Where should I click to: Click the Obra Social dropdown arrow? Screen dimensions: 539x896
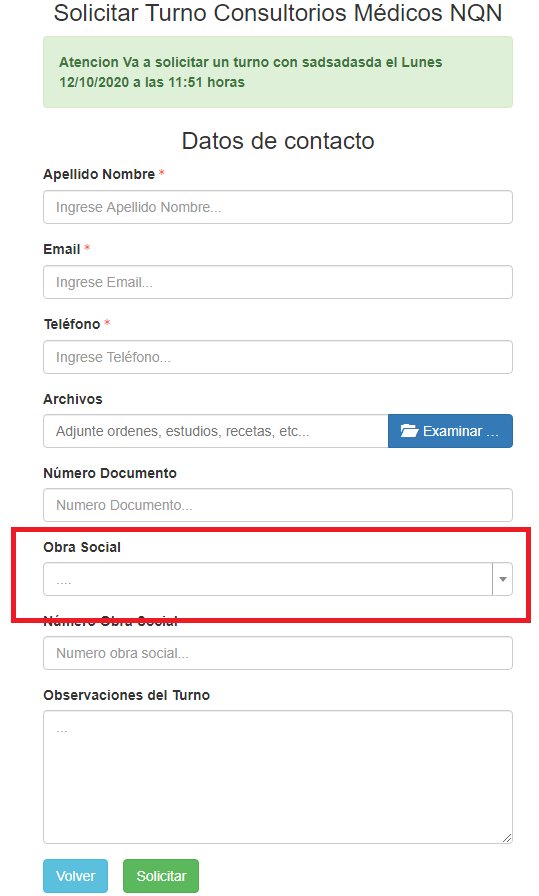coord(502,579)
